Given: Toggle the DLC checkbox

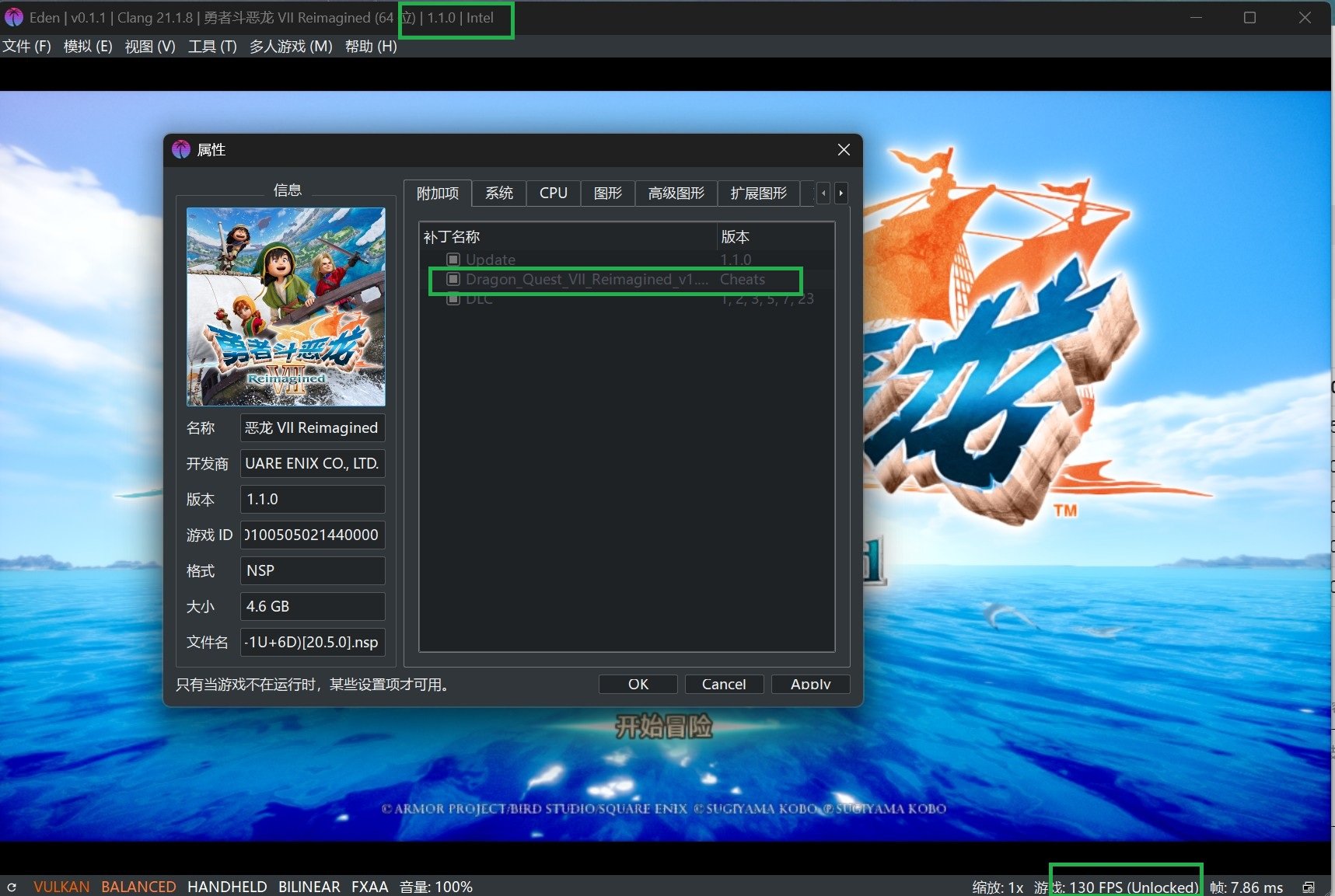Looking at the screenshot, I should [453, 298].
